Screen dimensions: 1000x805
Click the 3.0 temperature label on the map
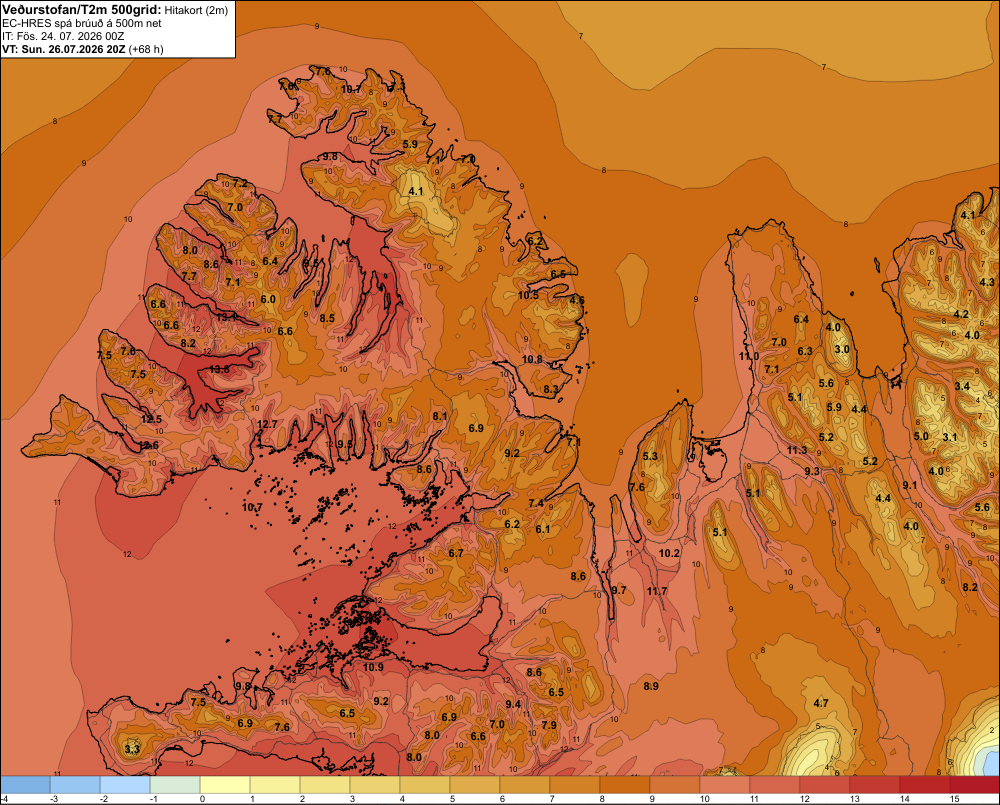842,349
